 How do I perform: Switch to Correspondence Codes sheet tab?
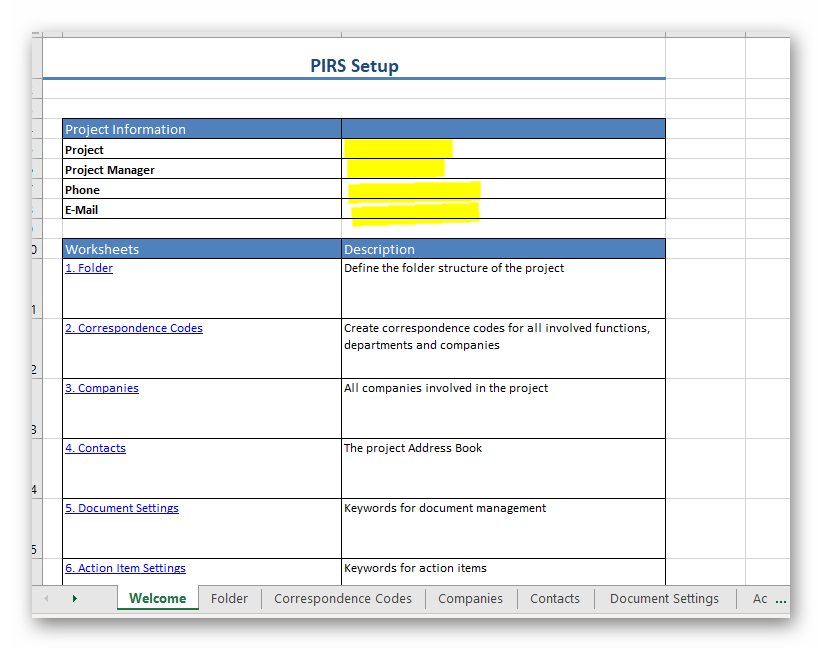[342, 599]
